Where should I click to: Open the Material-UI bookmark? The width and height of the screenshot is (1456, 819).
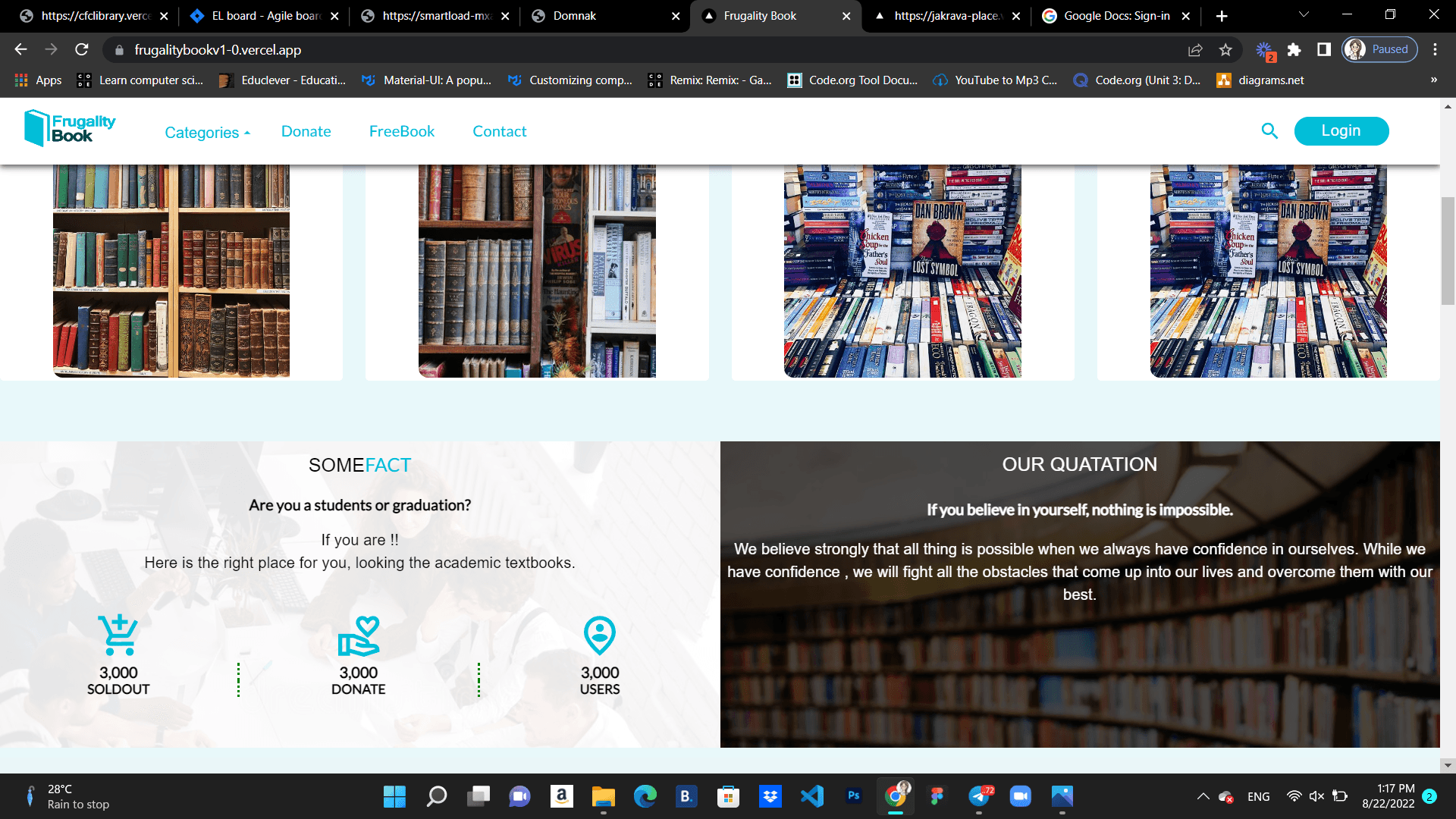click(426, 80)
